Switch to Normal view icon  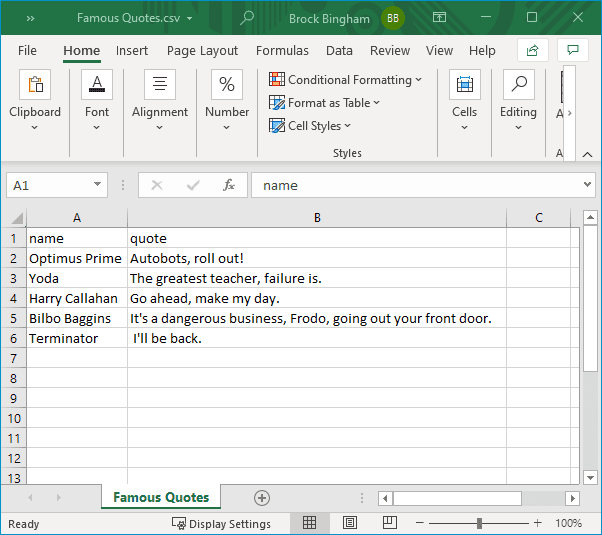pos(309,523)
